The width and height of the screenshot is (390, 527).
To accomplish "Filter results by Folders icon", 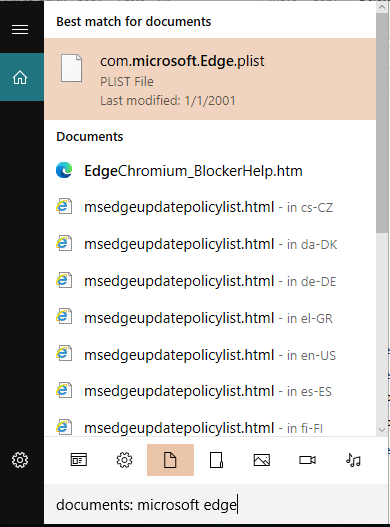I will click(x=216, y=460).
